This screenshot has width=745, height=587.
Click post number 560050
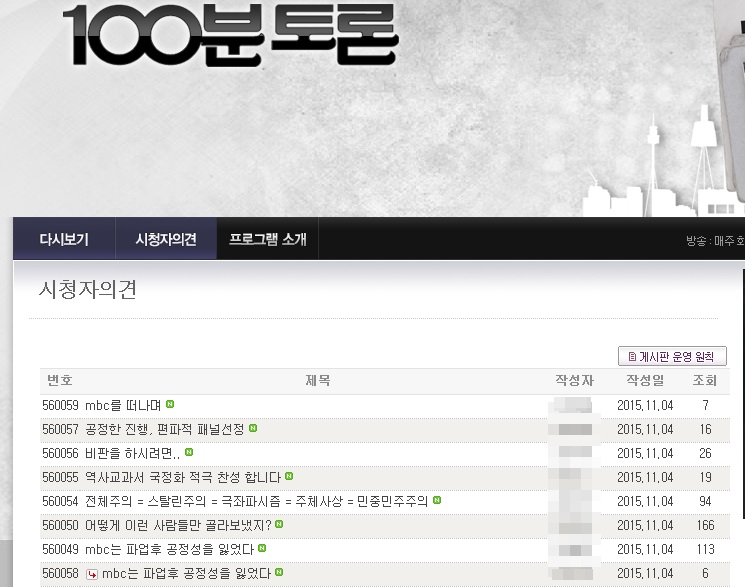pyautogui.click(x=60, y=525)
